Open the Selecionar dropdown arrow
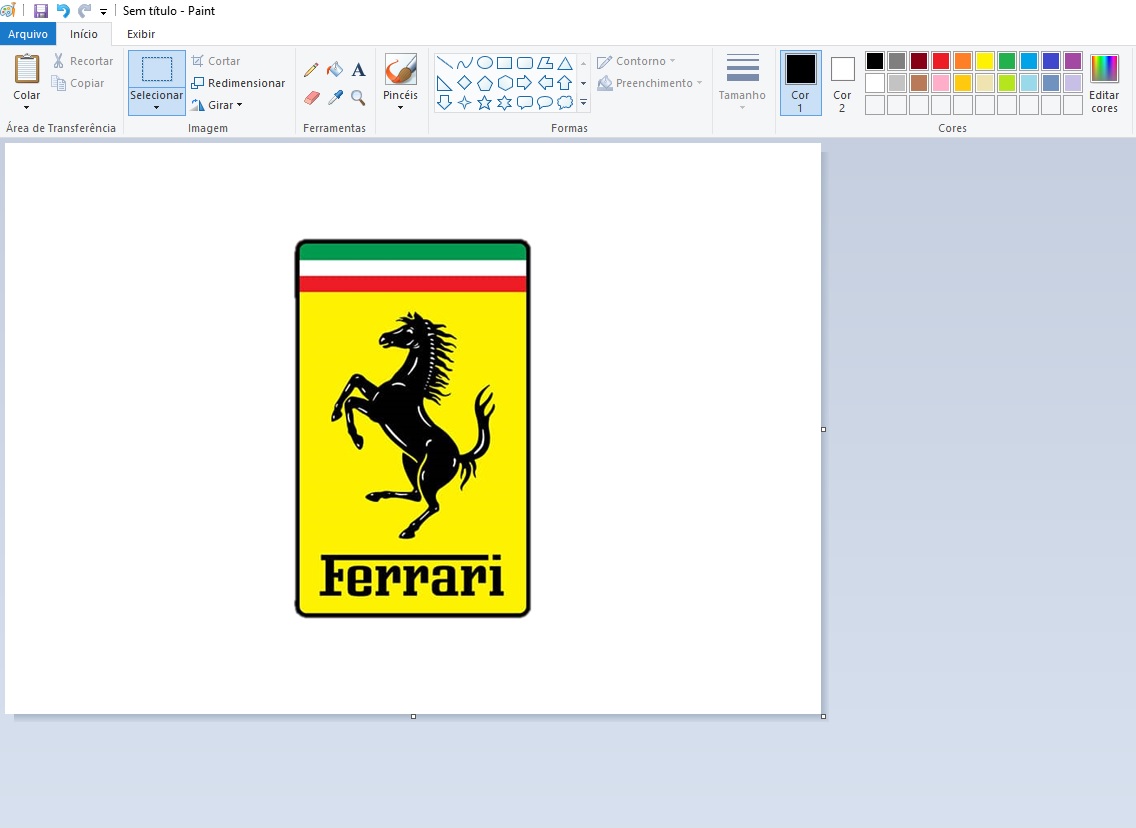Screen dimensions: 1136x828 156,108
